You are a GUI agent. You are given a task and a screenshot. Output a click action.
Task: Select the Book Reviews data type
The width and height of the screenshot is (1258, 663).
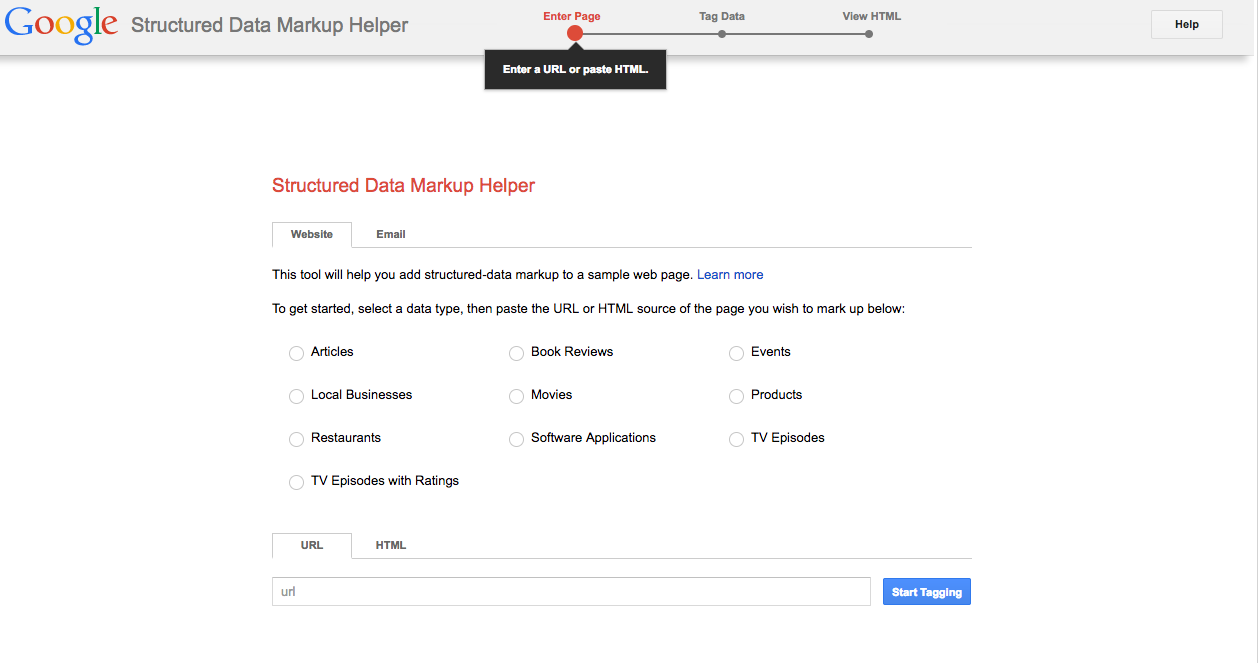pos(516,353)
